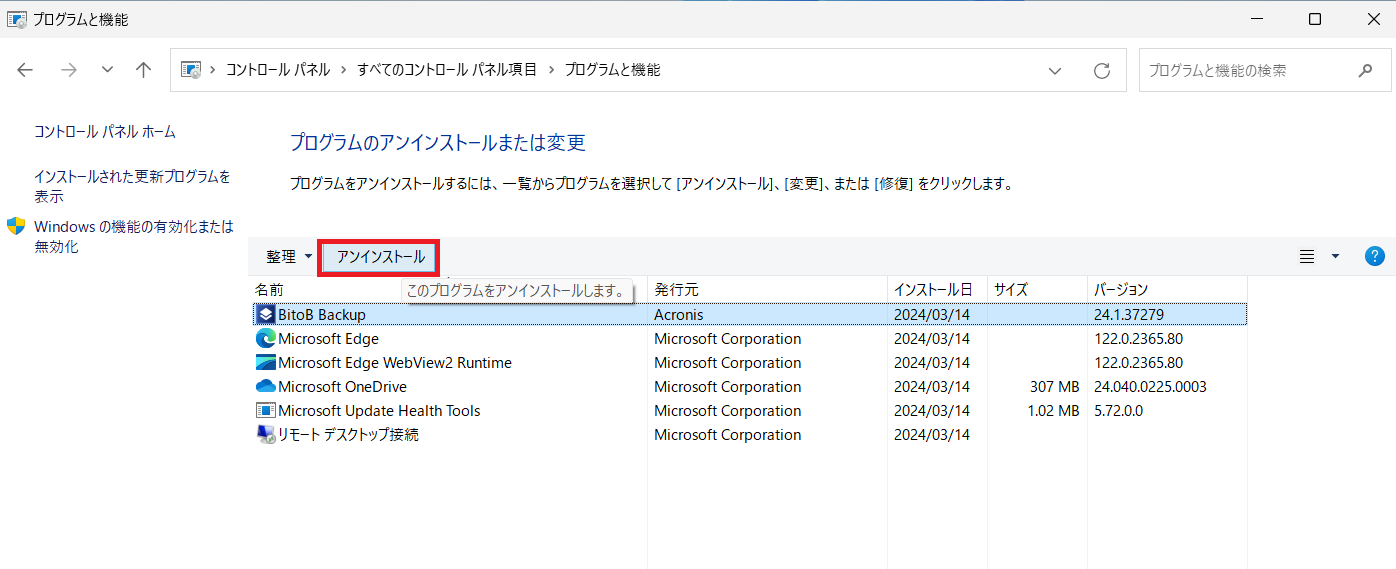Open recent locations dropdown arrow

click(107, 70)
